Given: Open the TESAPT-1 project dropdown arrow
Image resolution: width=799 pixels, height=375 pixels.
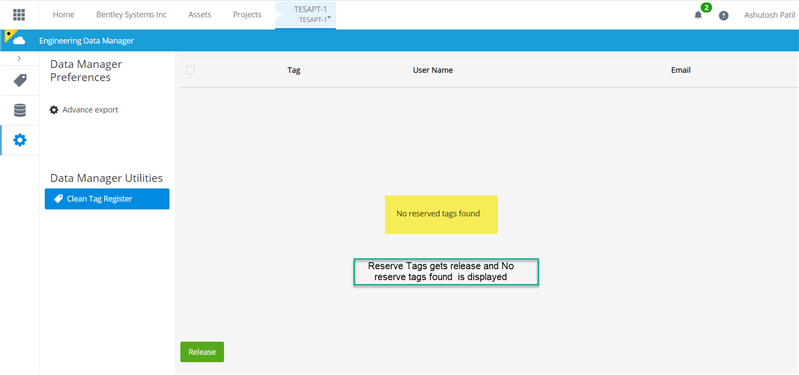Looking at the screenshot, I should coord(329,18).
